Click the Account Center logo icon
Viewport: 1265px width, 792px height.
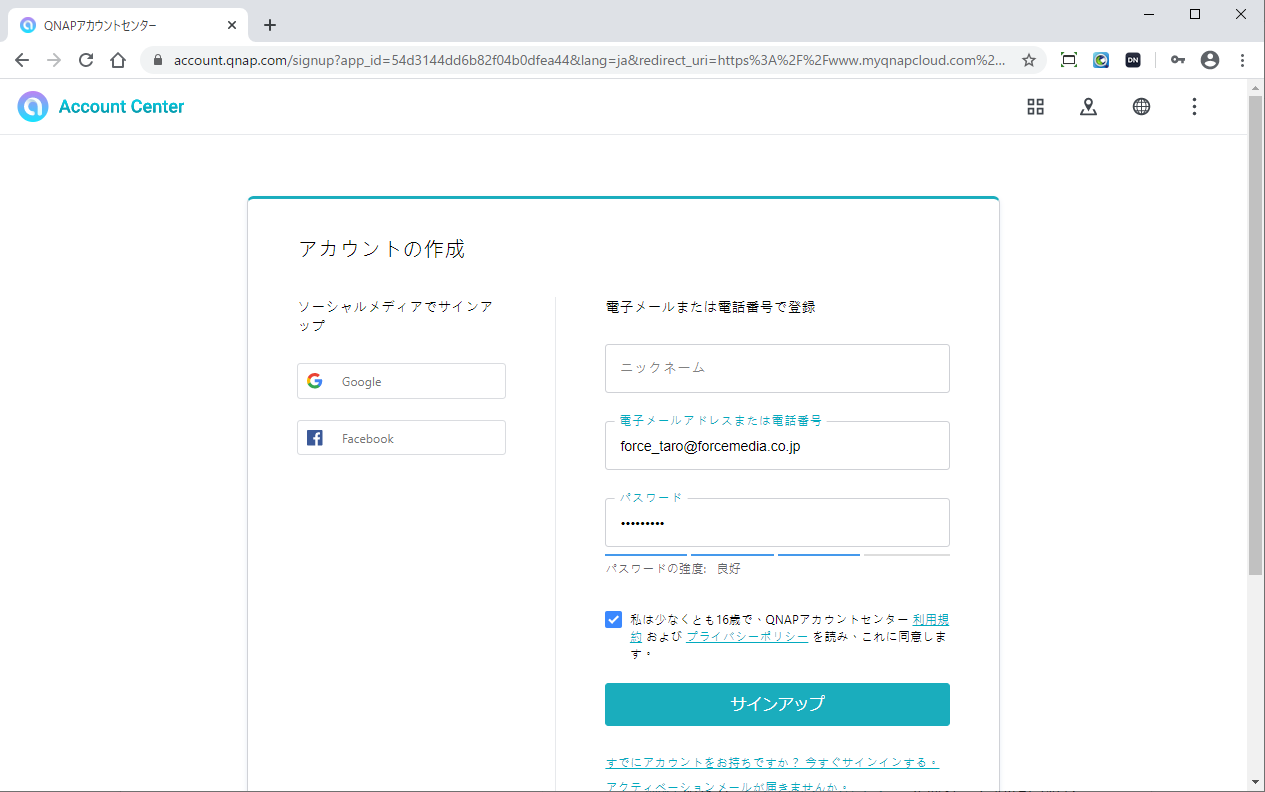click(x=33, y=107)
